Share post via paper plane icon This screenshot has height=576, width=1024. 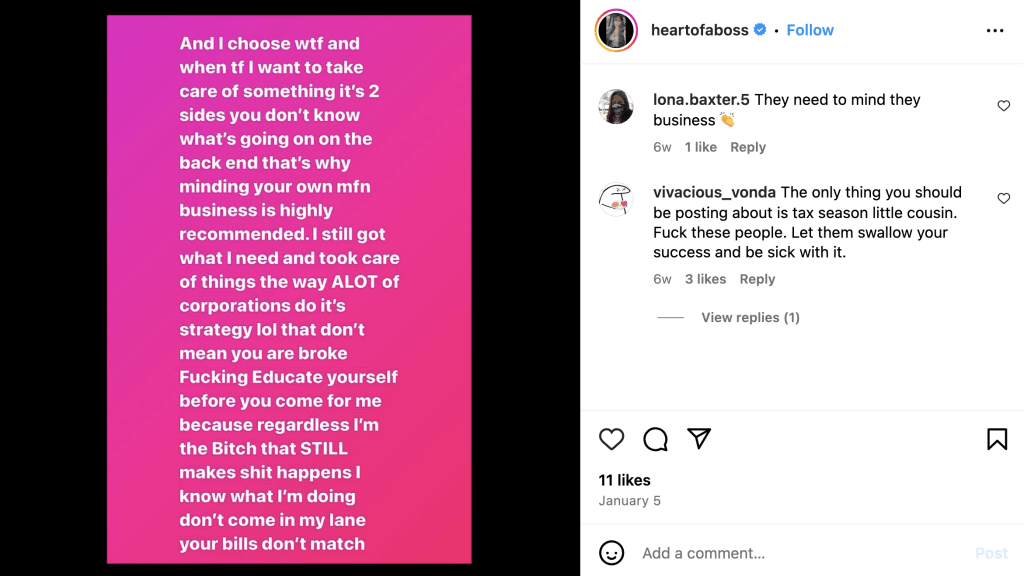pyautogui.click(x=699, y=439)
